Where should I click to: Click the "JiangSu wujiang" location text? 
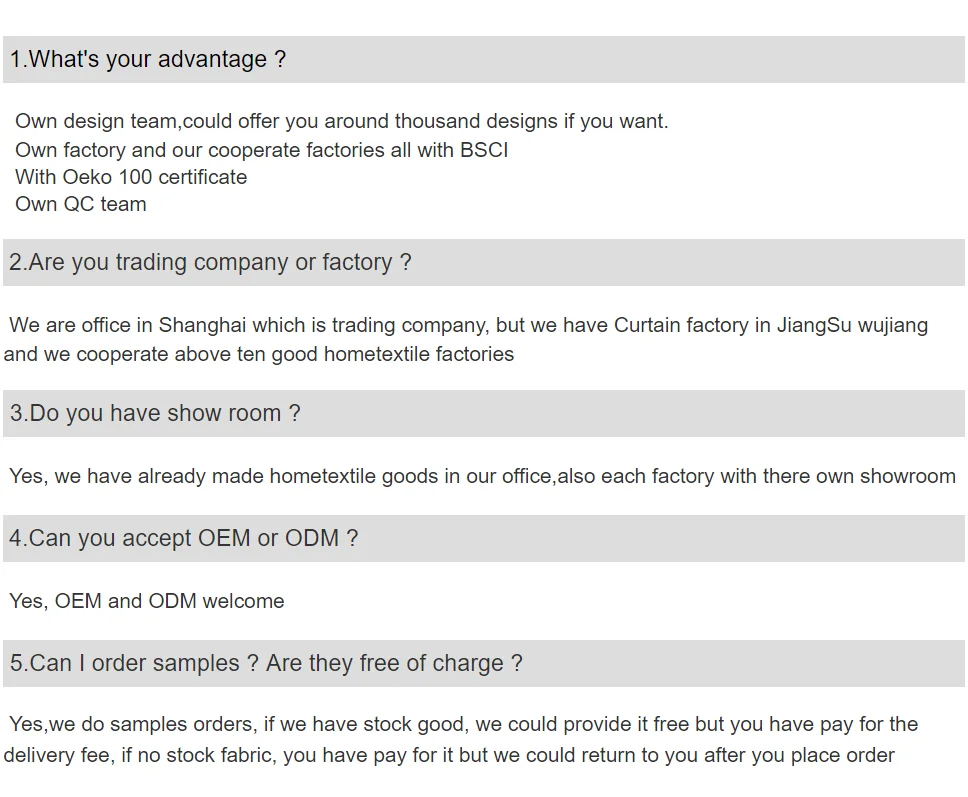[852, 326]
